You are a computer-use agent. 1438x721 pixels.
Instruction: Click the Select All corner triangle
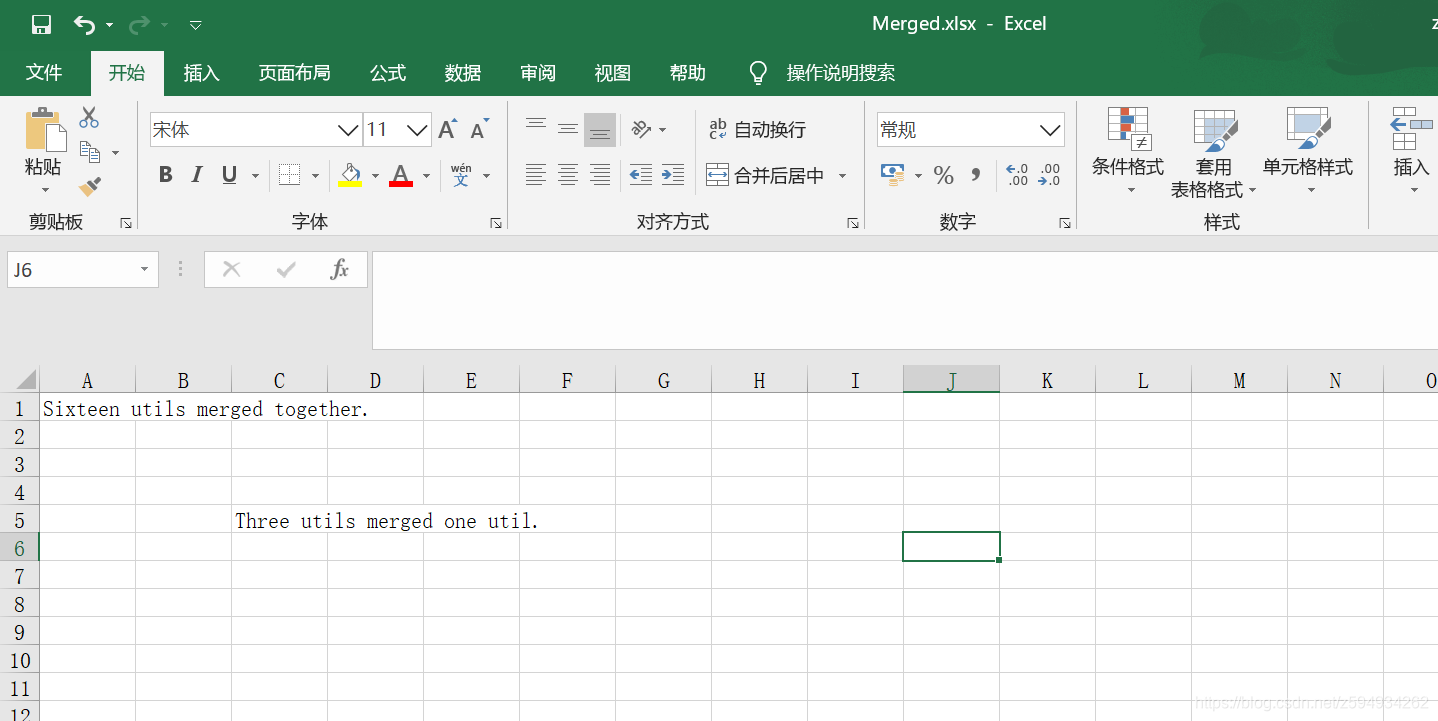pyautogui.click(x=24, y=379)
